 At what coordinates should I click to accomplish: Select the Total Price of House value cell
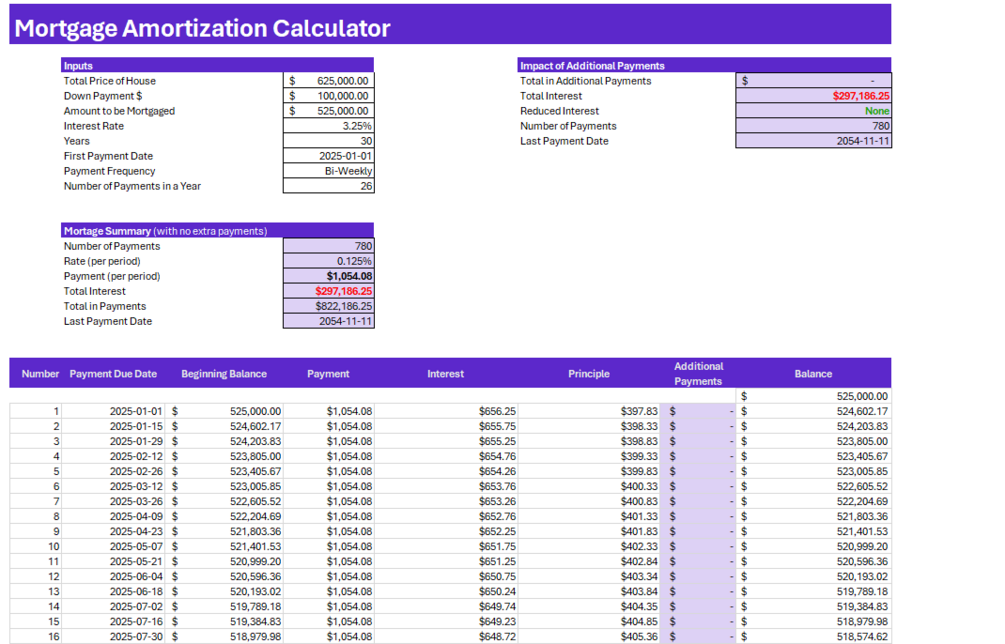point(329,81)
